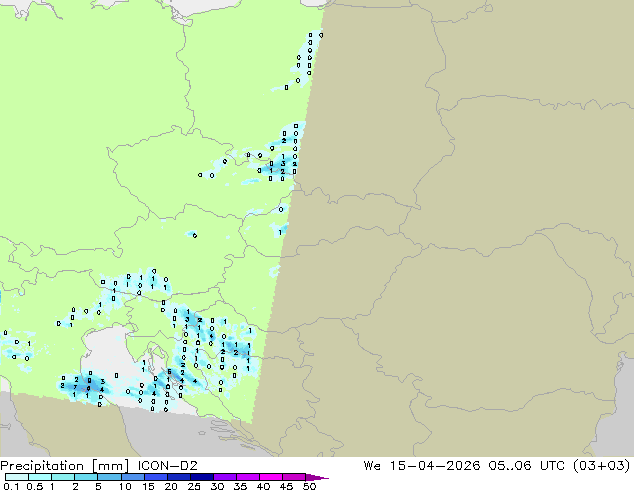The image size is (634, 490).
Task: Click the "20" legend scale value
Action: pos(171,486)
